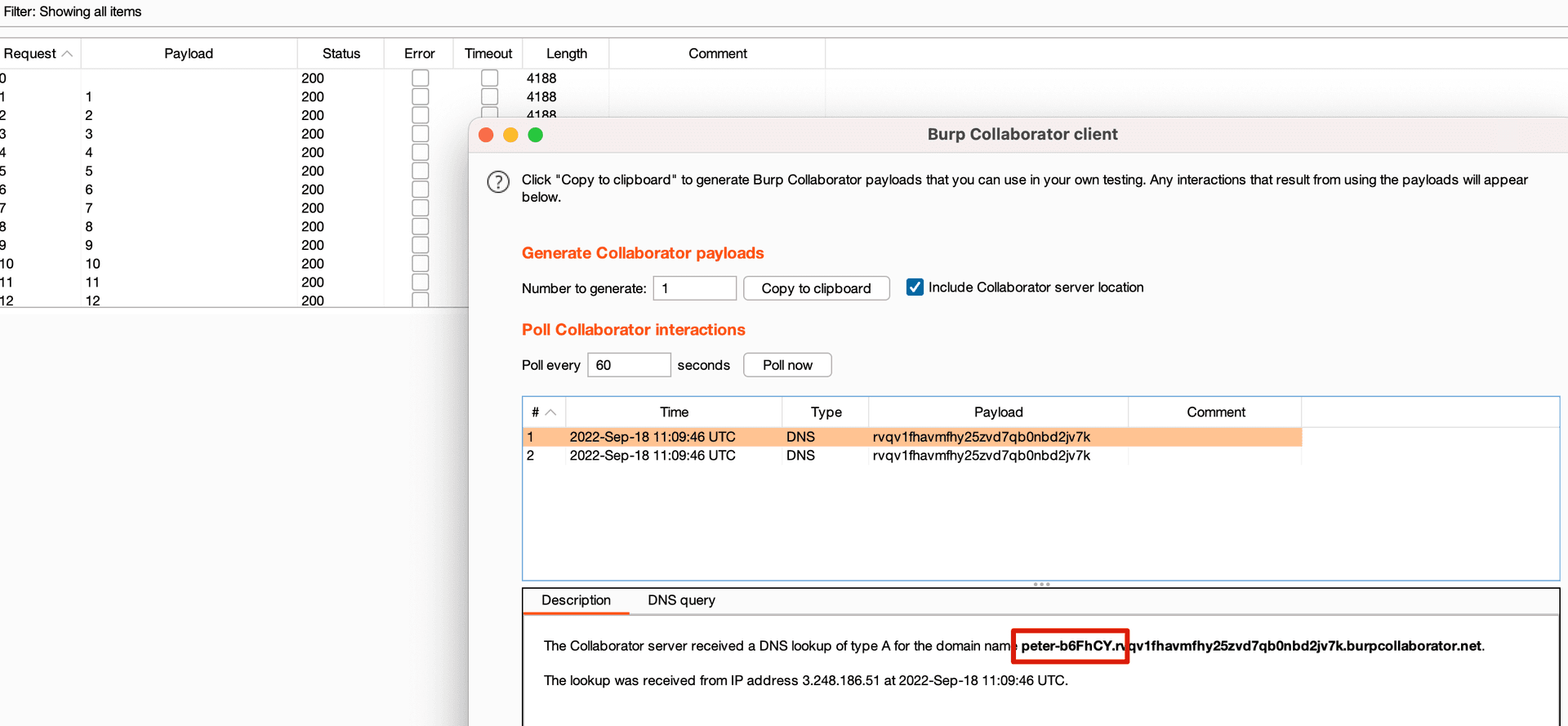Toggle Include Collaborator server location checkbox
1568x726 pixels.
[915, 287]
